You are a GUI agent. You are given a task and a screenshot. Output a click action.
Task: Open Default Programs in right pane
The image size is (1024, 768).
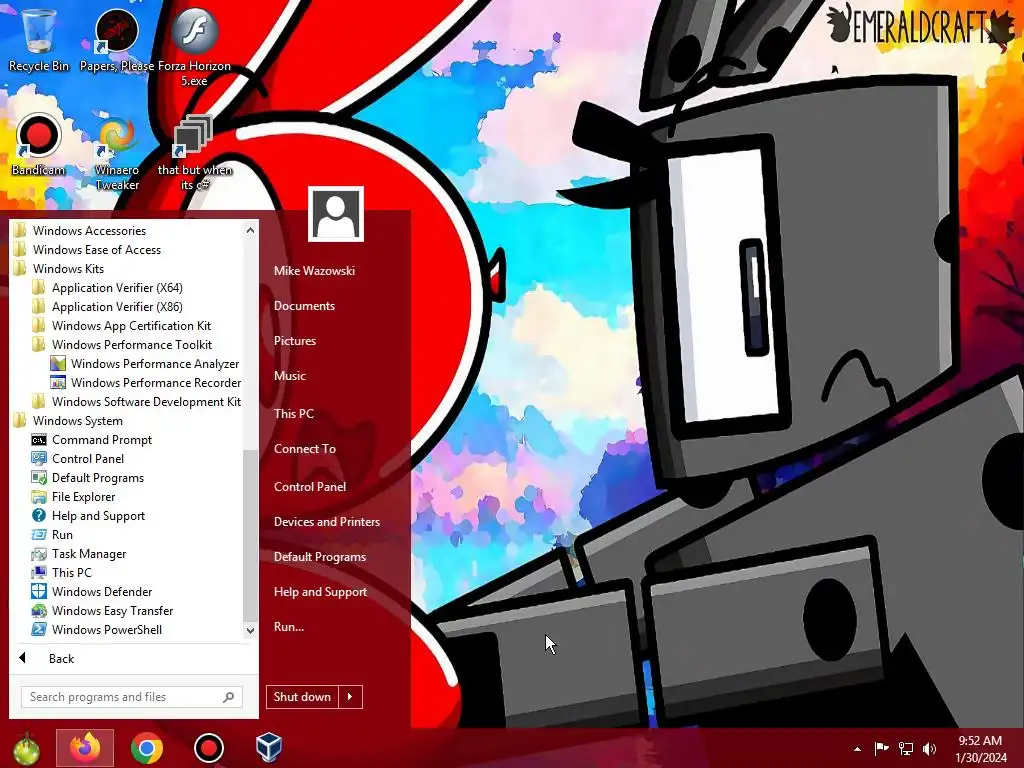(x=320, y=557)
